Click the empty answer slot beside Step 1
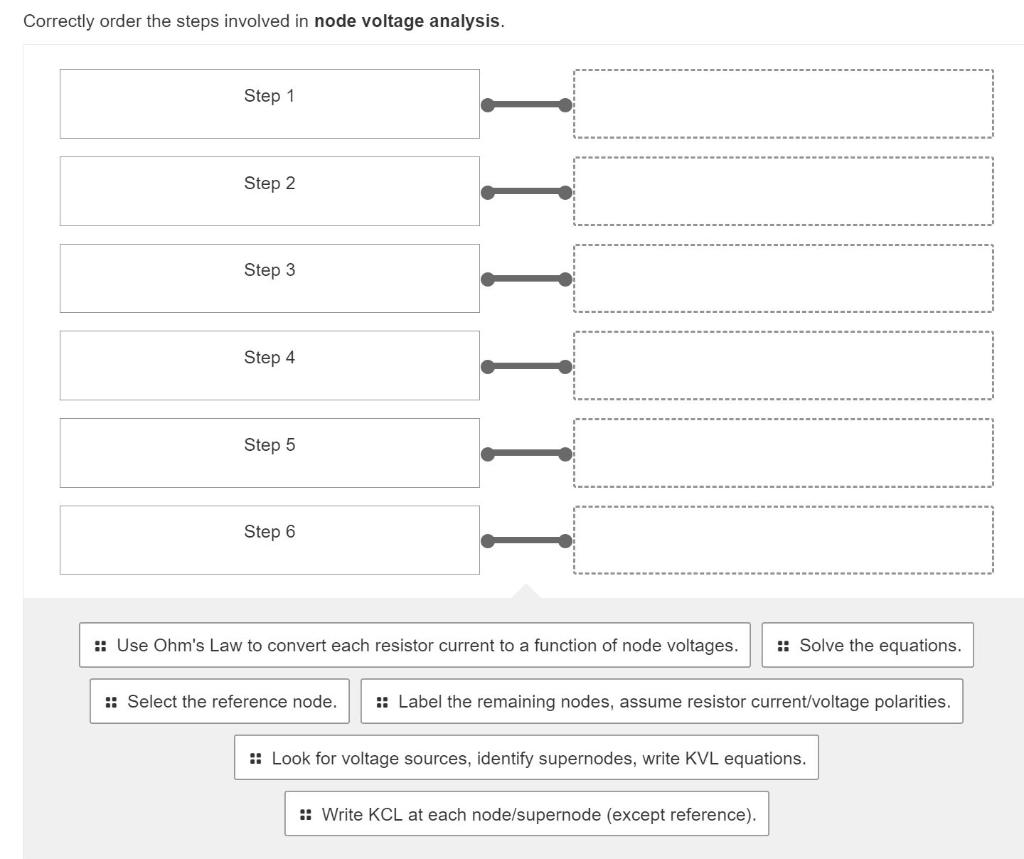Screen dimensions: 1024x859 pyautogui.click(x=782, y=104)
